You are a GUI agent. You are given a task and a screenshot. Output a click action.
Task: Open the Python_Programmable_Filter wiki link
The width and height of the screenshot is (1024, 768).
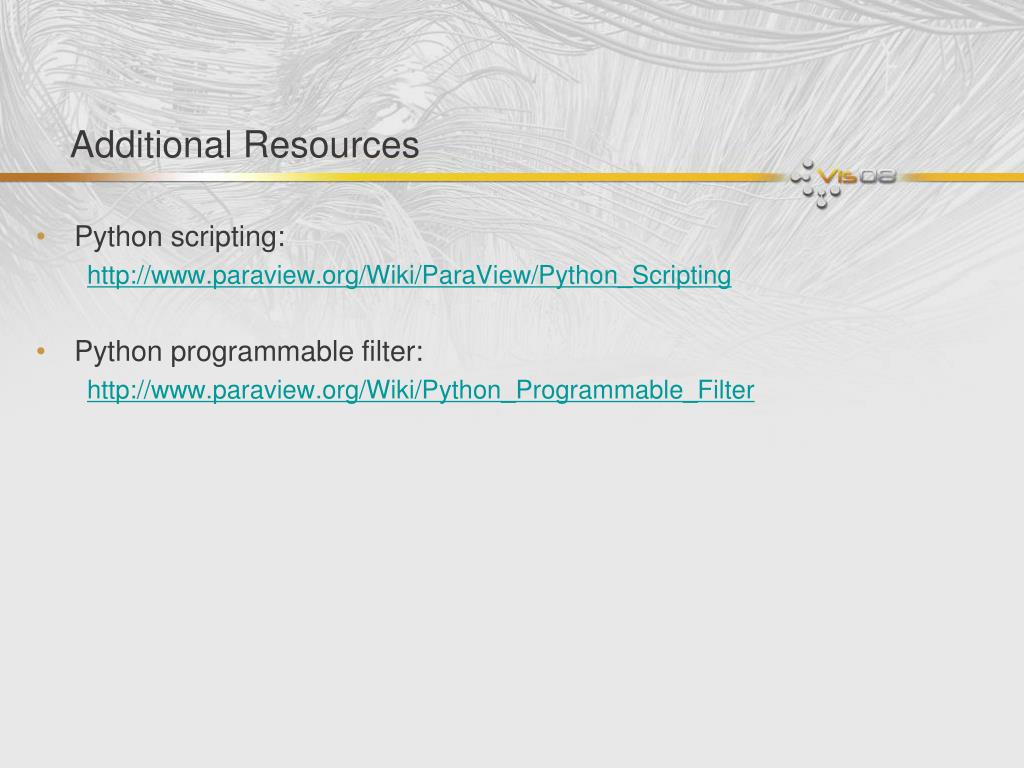[421, 390]
